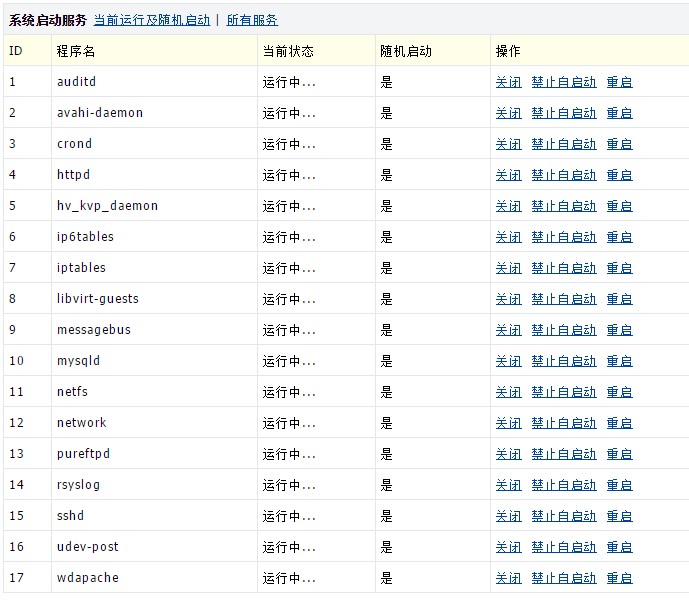Click 禁止自启动 for network
The width and height of the screenshot is (689, 603).
click(x=564, y=423)
